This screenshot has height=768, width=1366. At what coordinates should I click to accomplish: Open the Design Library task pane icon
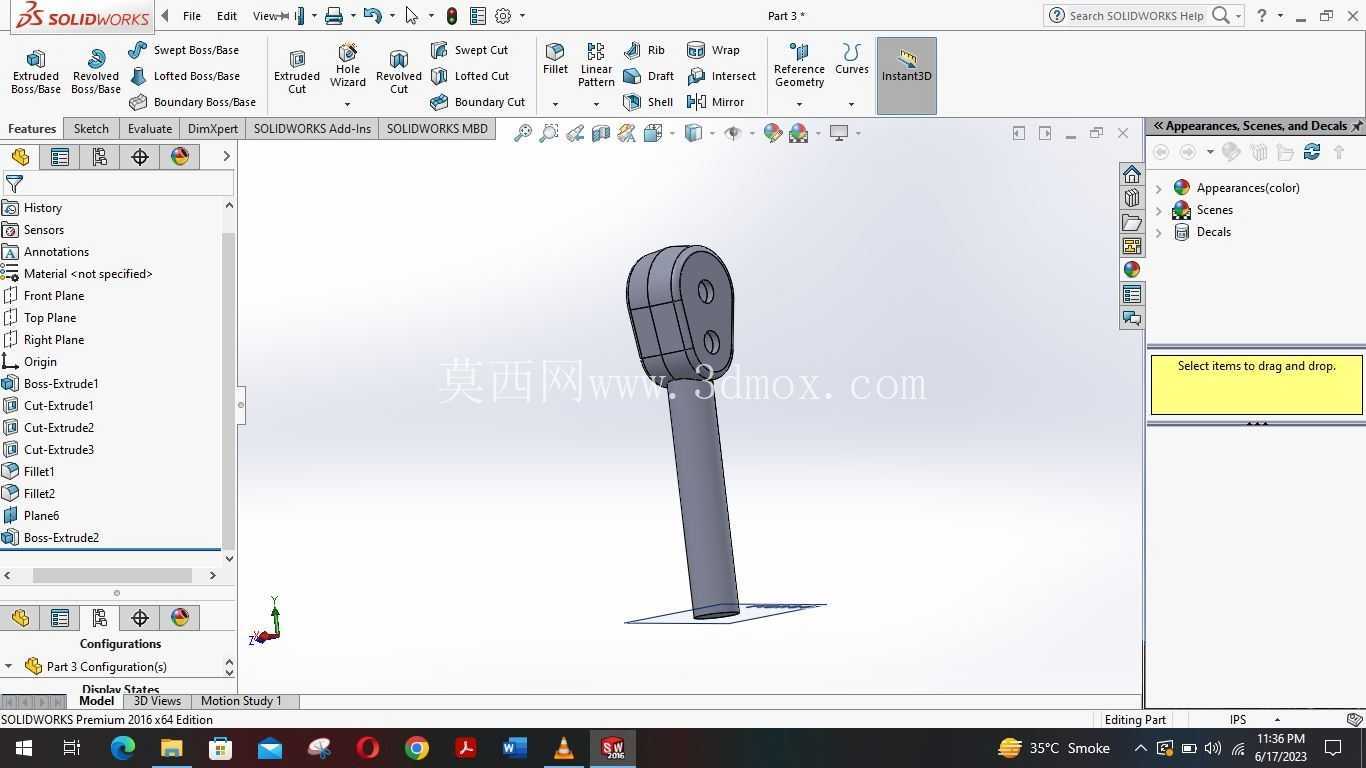[x=1132, y=198]
